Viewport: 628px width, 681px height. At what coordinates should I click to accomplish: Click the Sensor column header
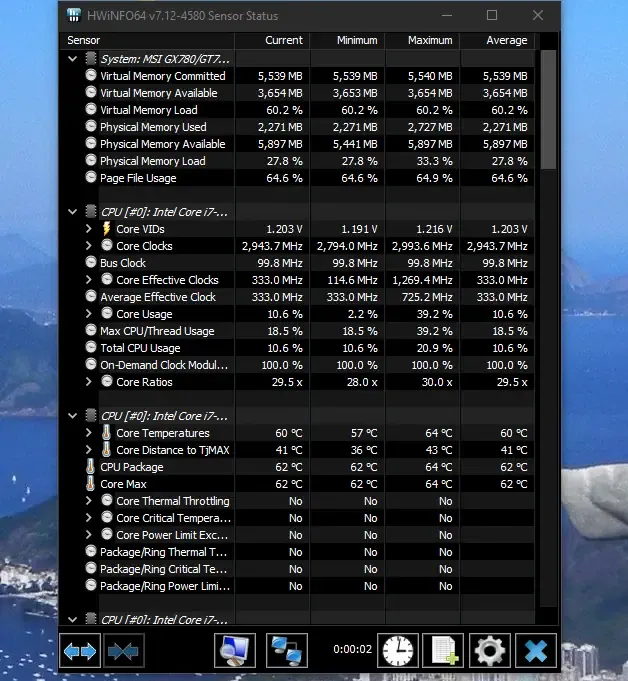pyautogui.click(x=147, y=40)
